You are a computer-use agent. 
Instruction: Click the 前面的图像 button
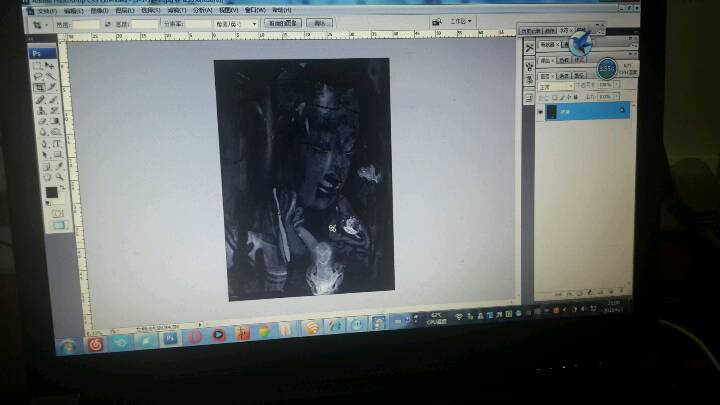283,23
